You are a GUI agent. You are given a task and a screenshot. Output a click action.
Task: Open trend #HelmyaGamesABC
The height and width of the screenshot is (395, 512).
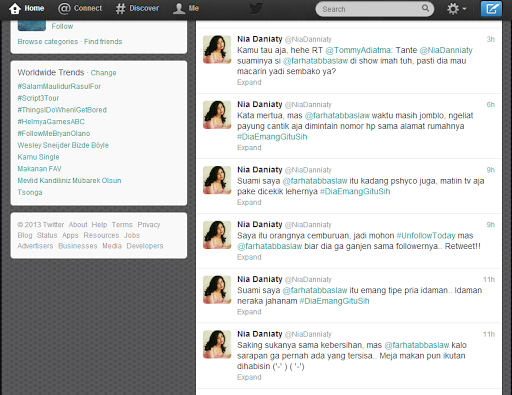[x=51, y=122]
